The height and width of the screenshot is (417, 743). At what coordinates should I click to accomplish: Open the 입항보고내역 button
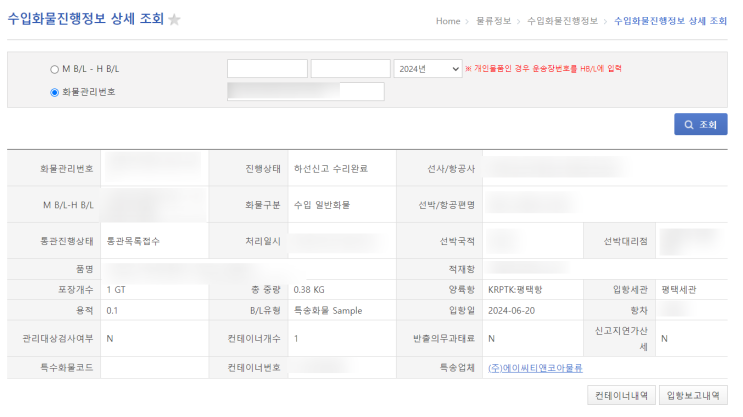coord(693,395)
